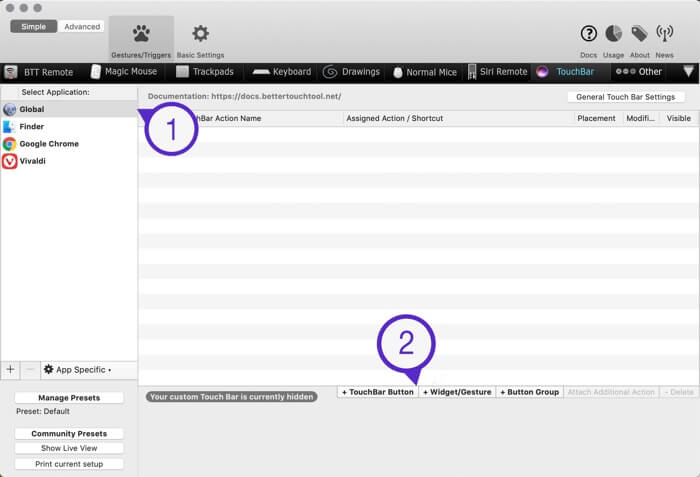The width and height of the screenshot is (700, 477).
Task: Click the Siri Remote device icon
Action: pos(472,71)
